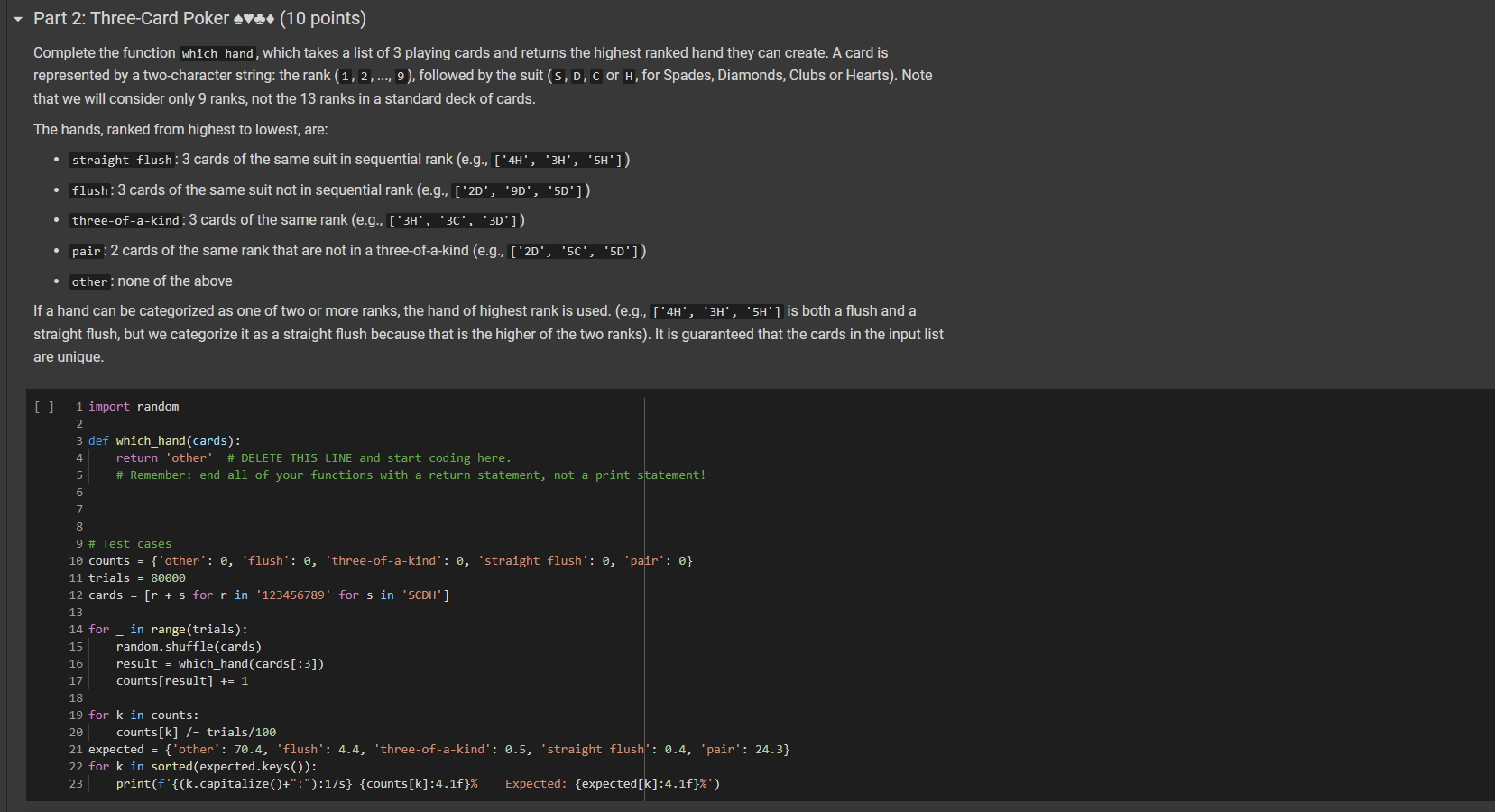Click the '# Remember: end all of your functions' comment

[411, 475]
